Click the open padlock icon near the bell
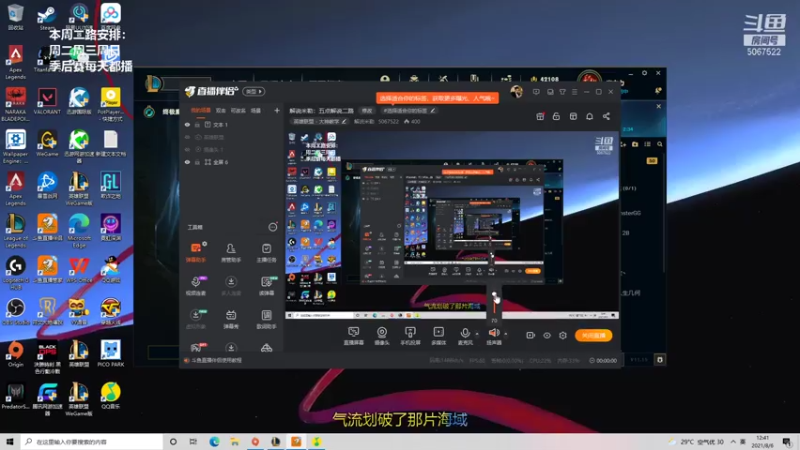This screenshot has height=450, width=800. click(556, 116)
